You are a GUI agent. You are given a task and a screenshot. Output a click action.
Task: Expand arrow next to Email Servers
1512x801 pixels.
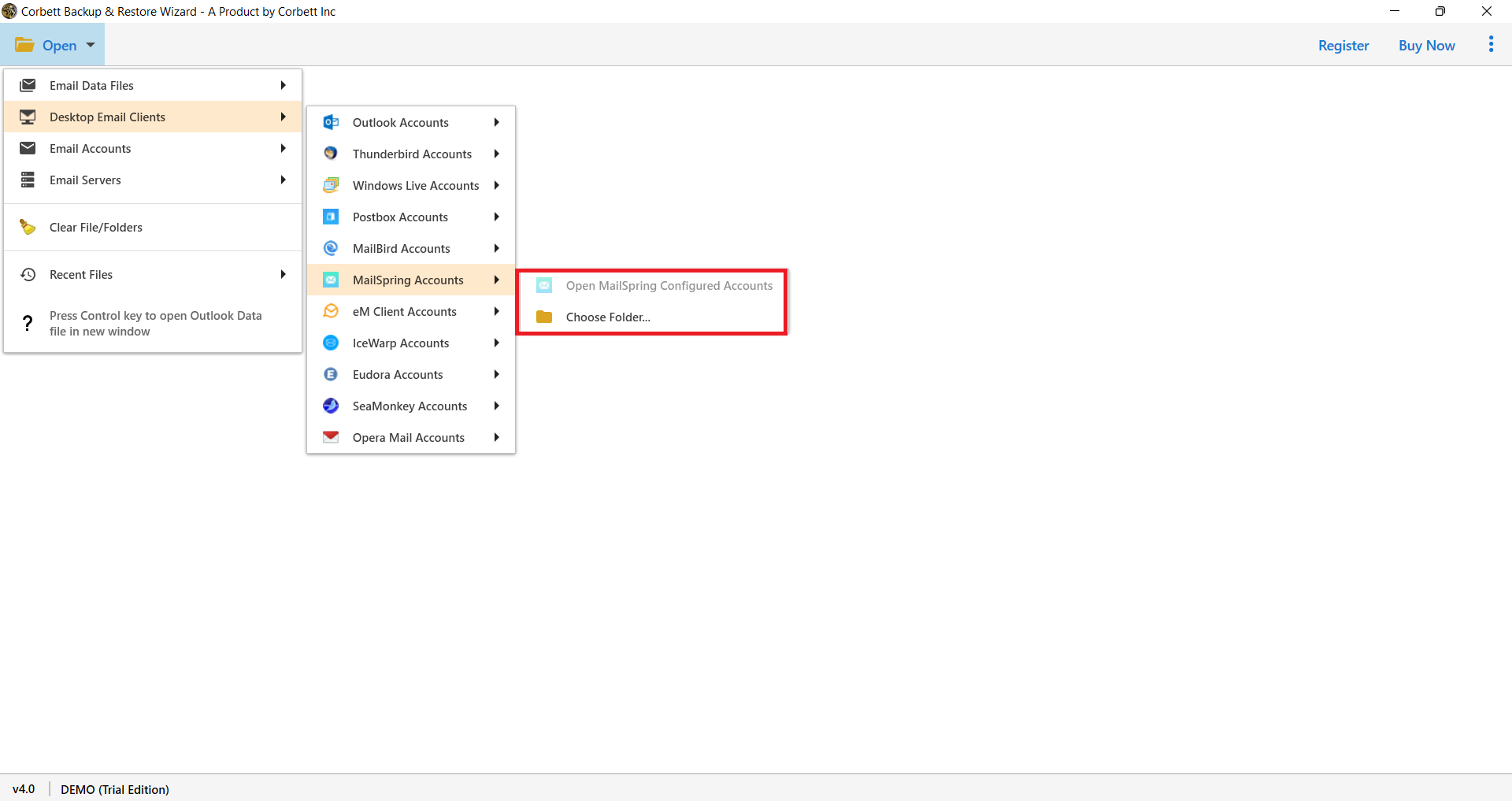click(283, 180)
